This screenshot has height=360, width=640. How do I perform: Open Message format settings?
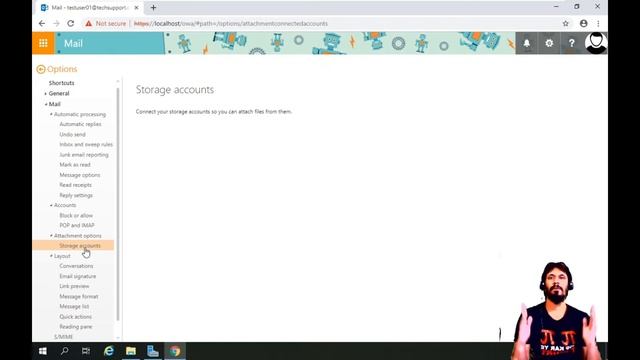coord(79,296)
